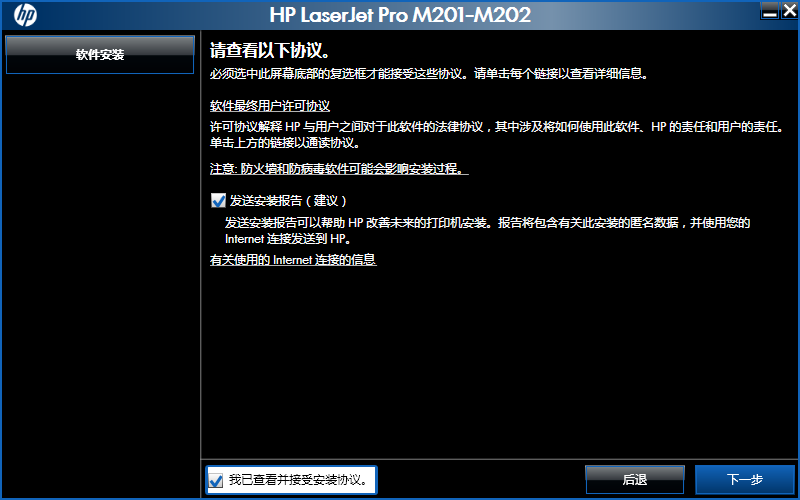Open the 注意: 防火墙和防病毒软件 notice link

(339, 169)
